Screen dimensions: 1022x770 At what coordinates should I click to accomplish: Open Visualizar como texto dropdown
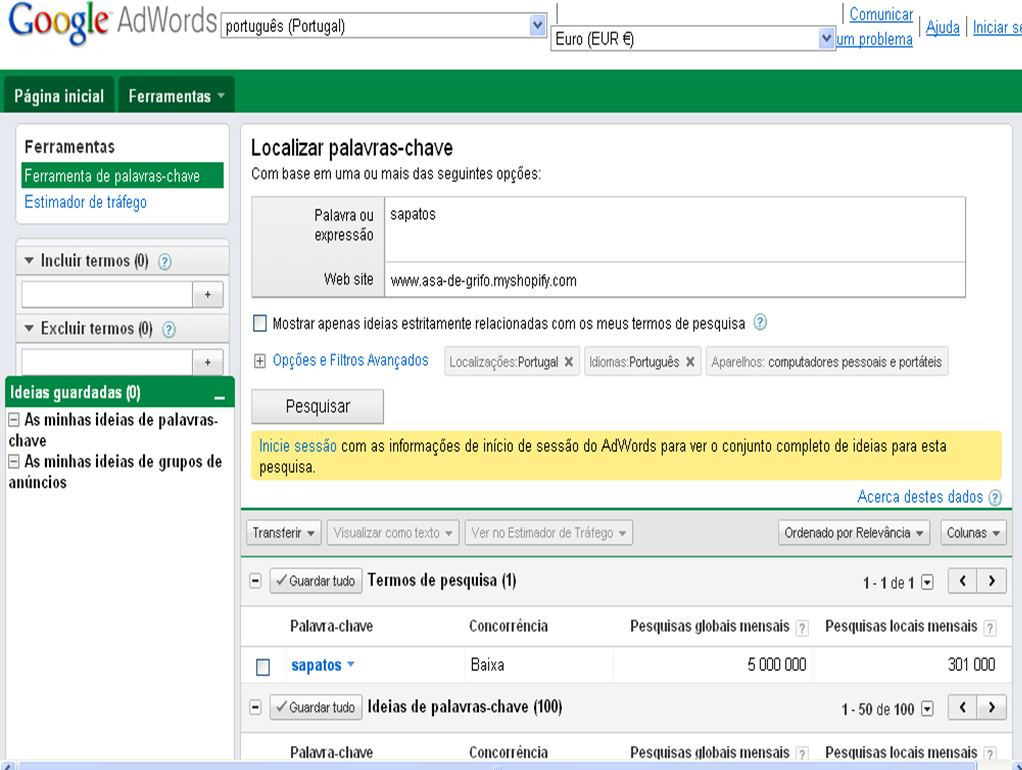click(393, 533)
